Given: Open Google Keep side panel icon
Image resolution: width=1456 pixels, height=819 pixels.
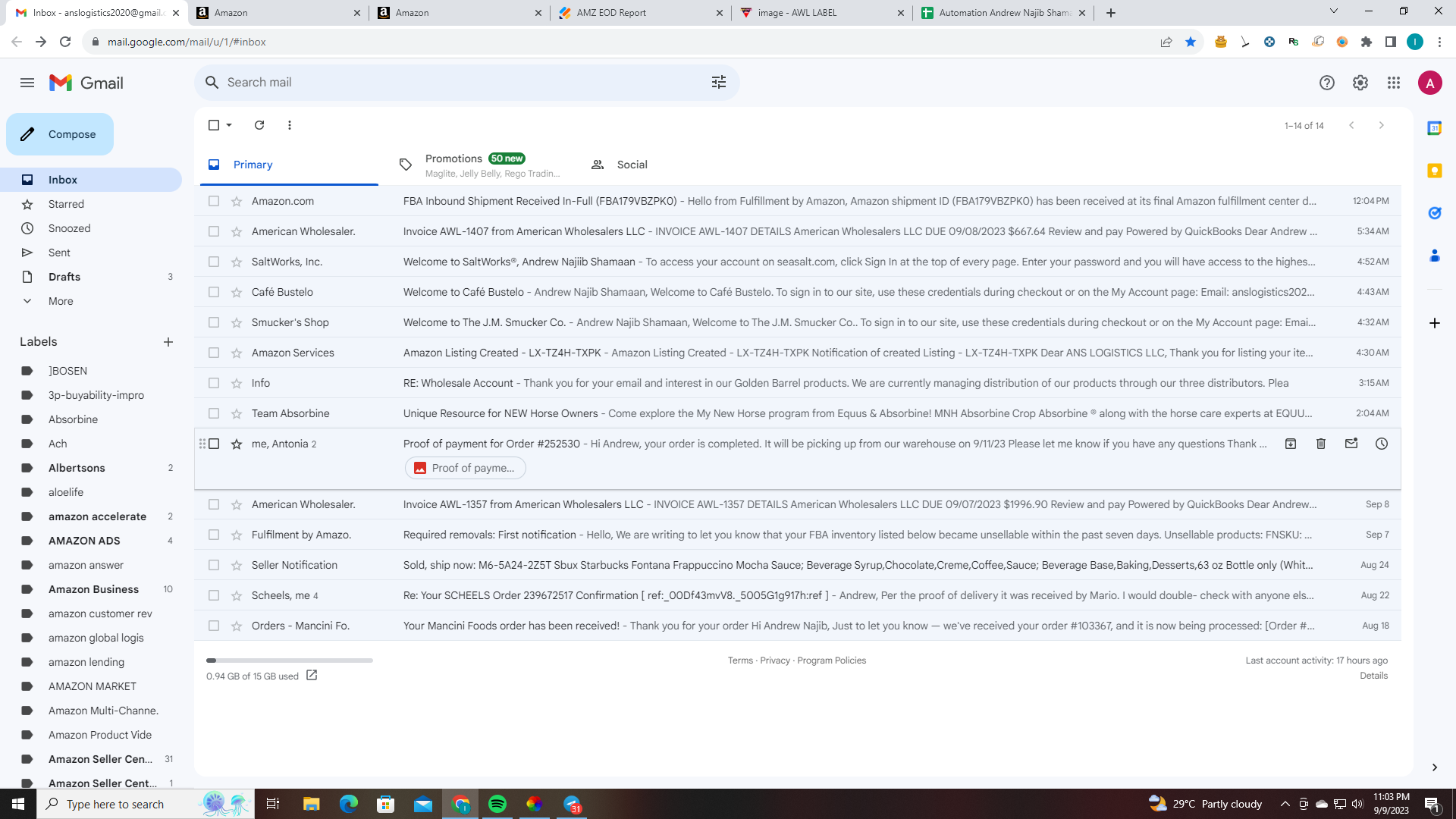Looking at the screenshot, I should 1435,171.
